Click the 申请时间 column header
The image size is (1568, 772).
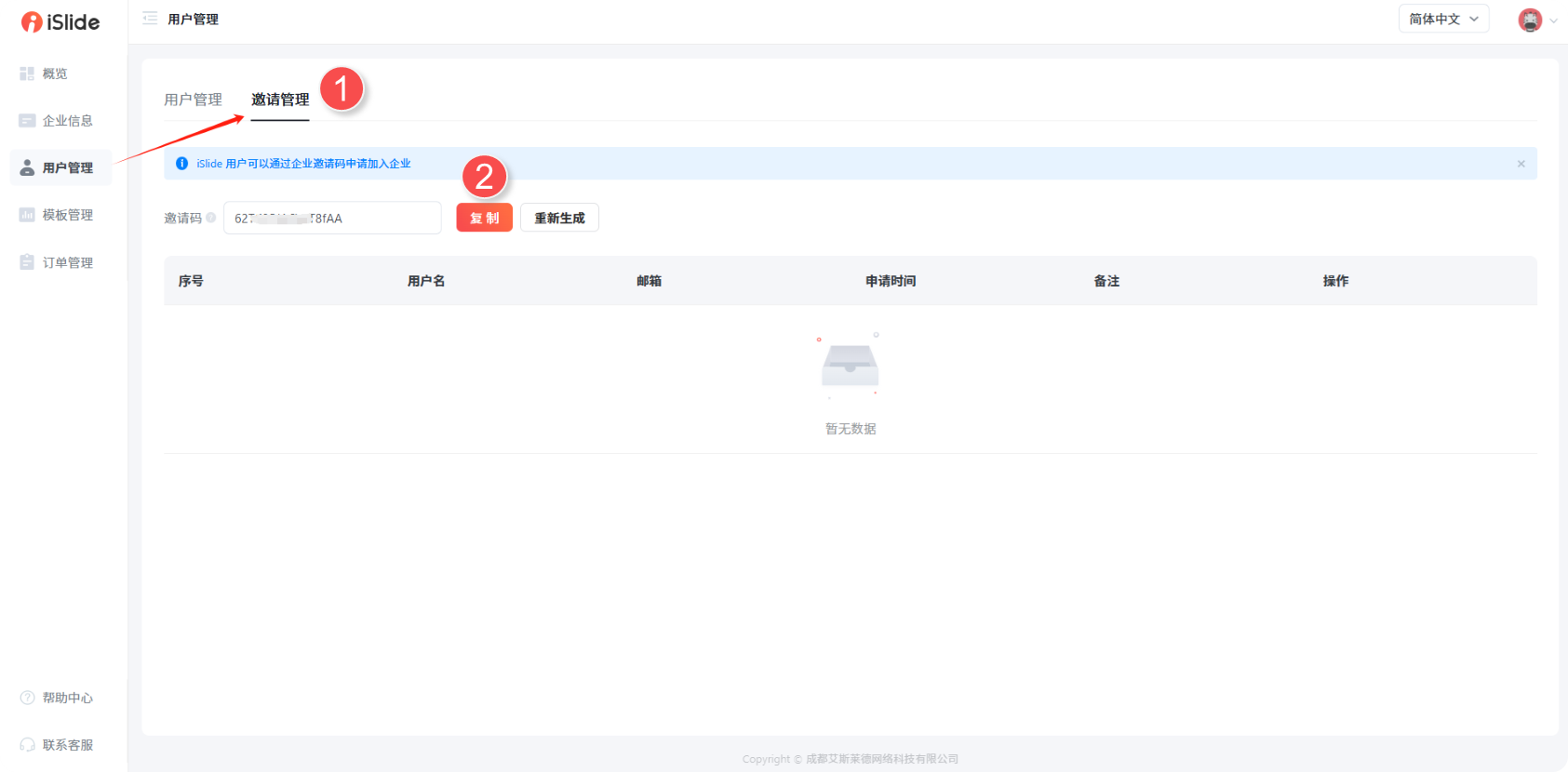(x=891, y=281)
